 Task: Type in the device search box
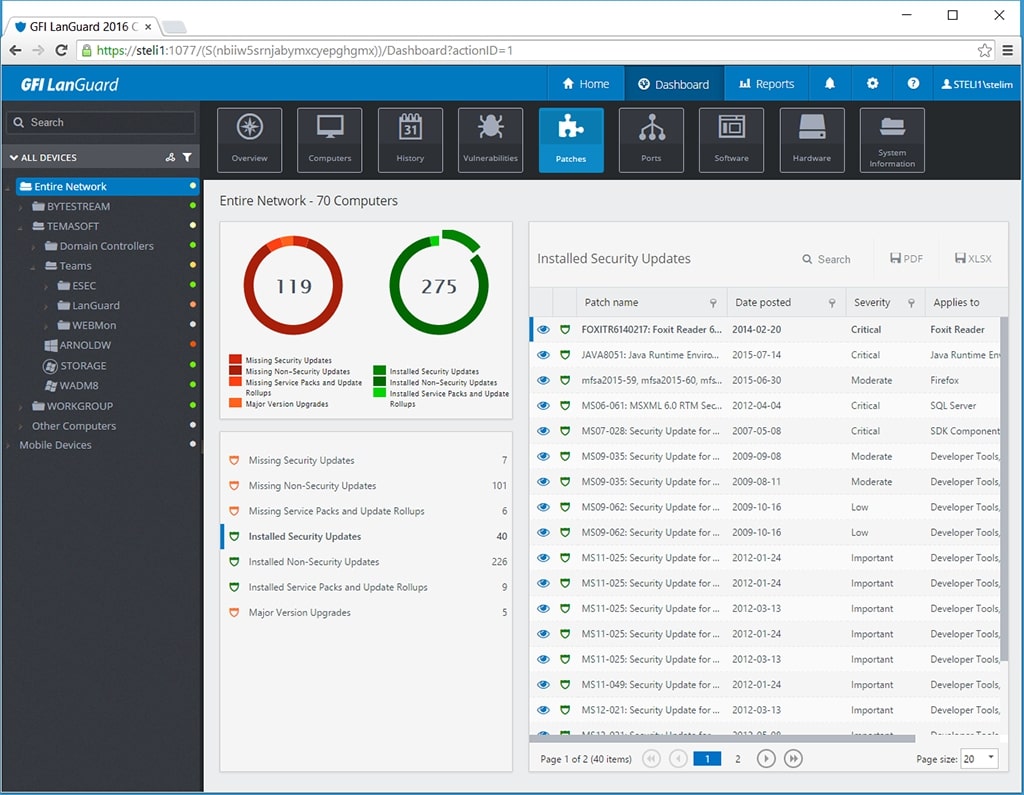100,121
